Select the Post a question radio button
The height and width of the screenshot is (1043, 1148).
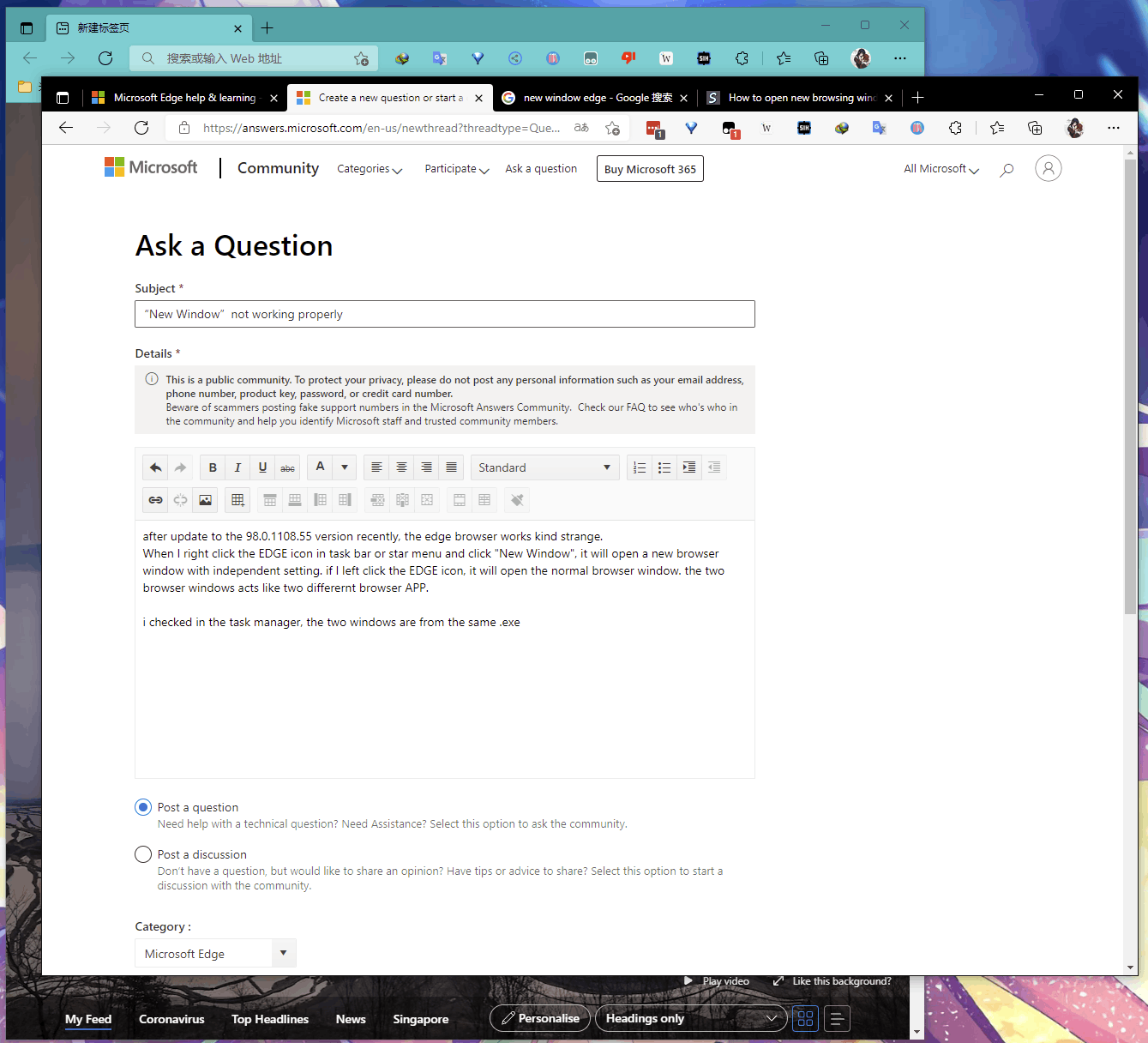coord(143,807)
